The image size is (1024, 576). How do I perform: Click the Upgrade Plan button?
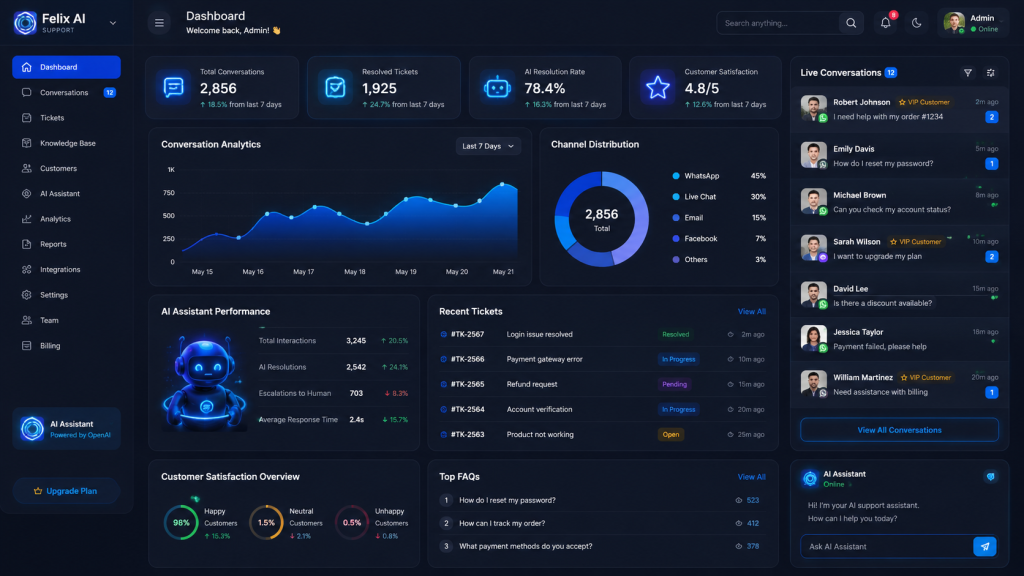(x=67, y=491)
